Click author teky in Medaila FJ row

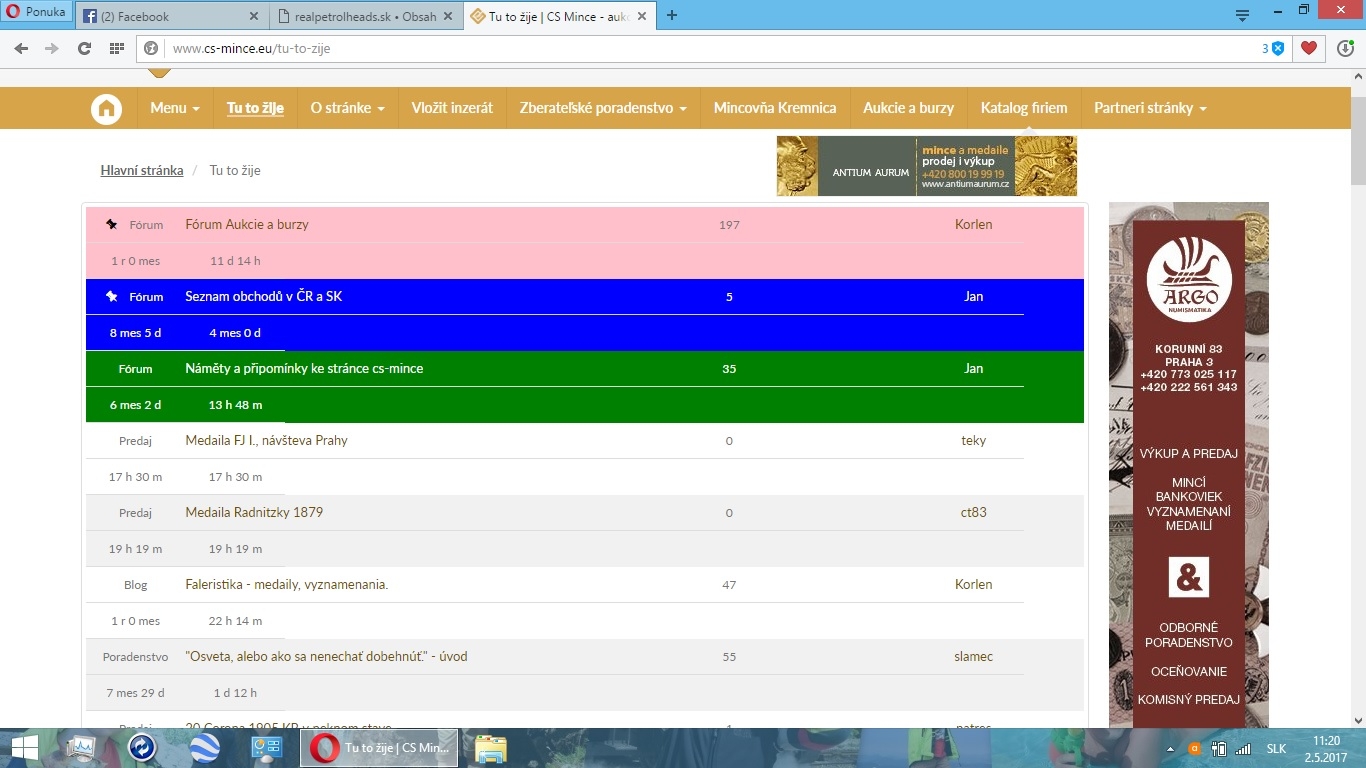pyautogui.click(x=974, y=441)
